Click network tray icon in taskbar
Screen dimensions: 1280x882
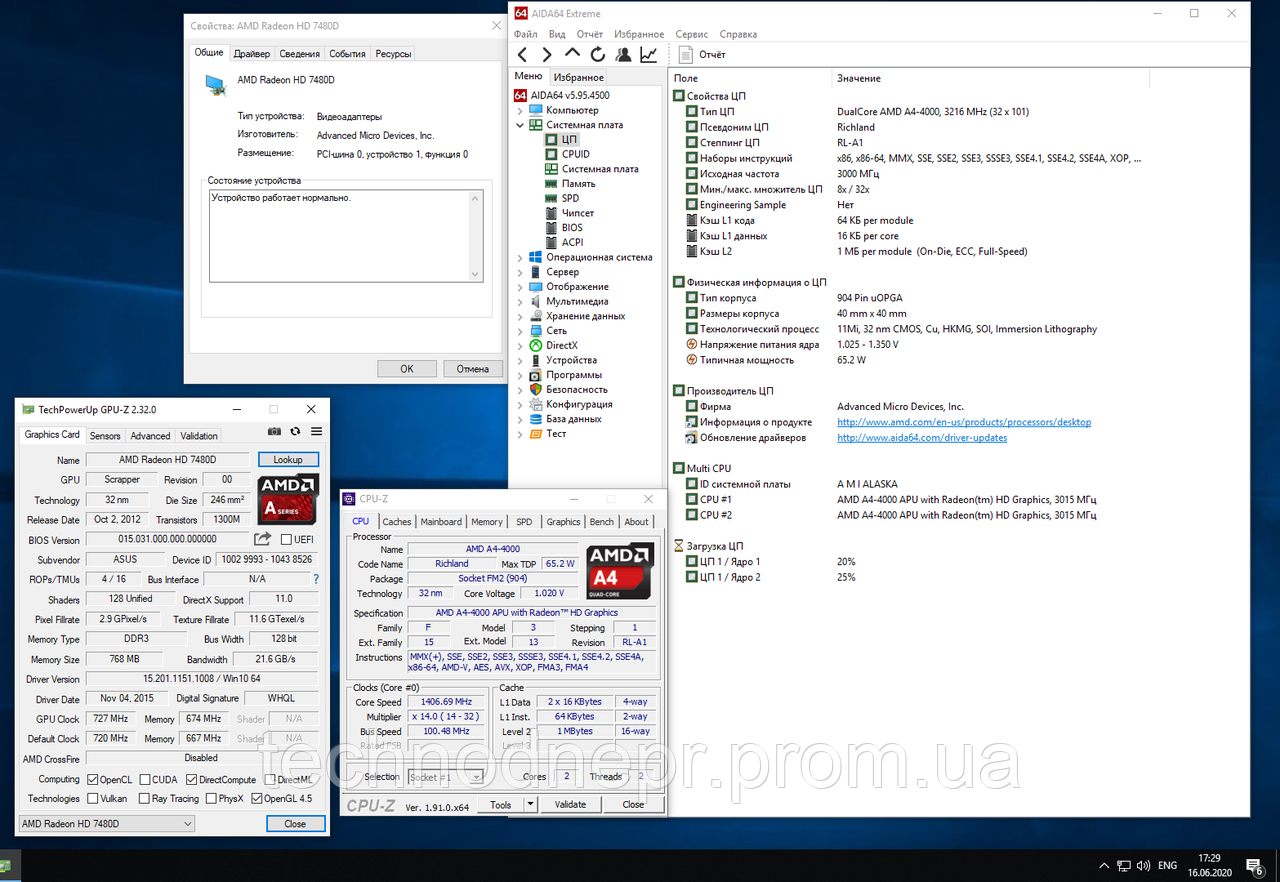click(1124, 865)
